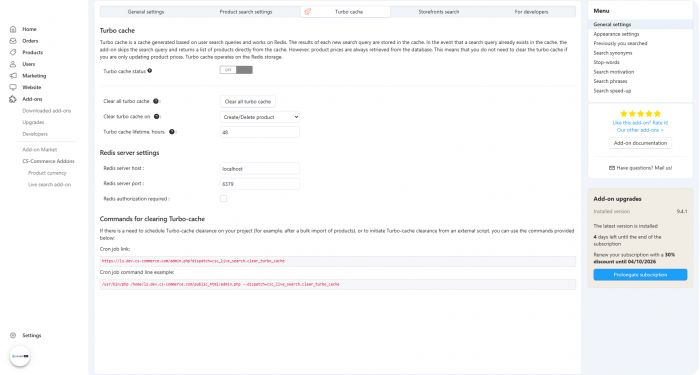Click the cron job link URL text
The width and height of the screenshot is (700, 375).
(193, 261)
